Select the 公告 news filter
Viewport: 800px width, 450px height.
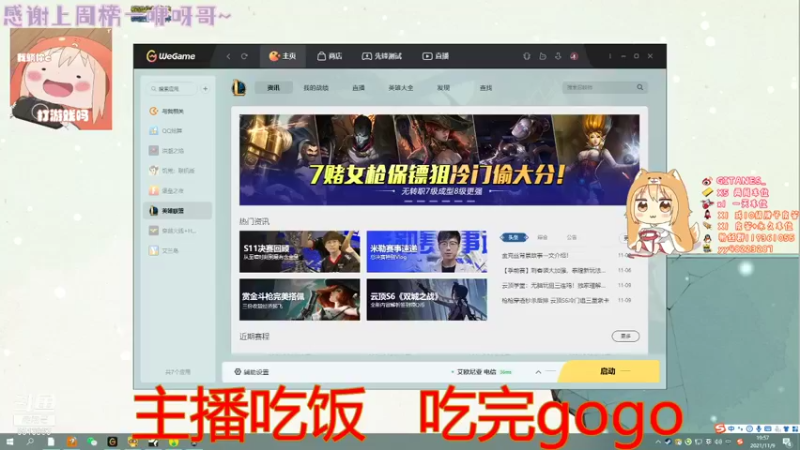(571, 237)
